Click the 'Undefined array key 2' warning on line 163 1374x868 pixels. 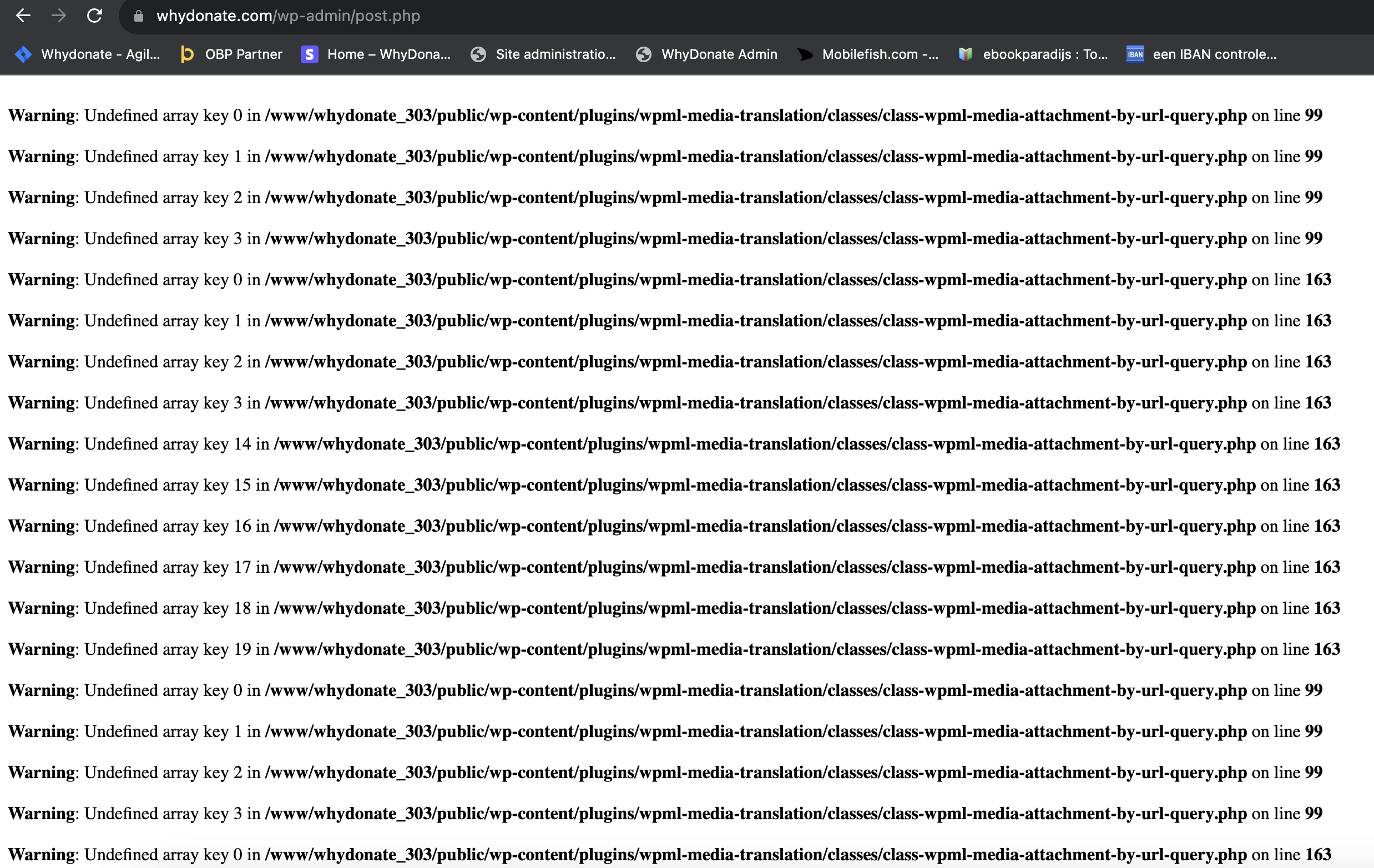point(670,362)
